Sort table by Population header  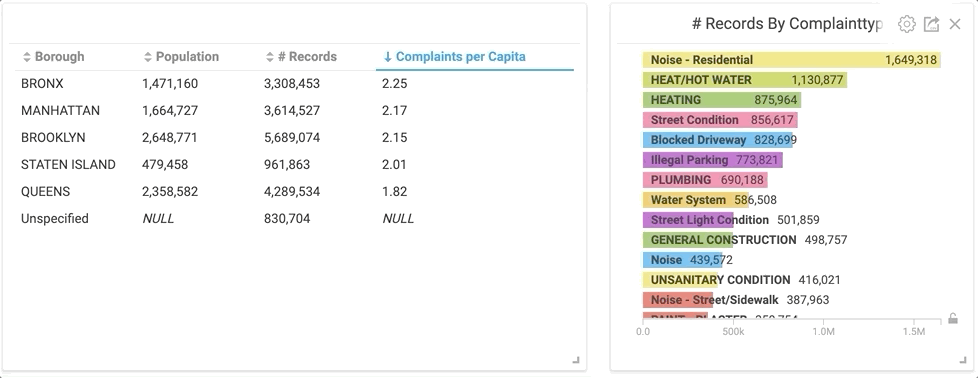187,57
